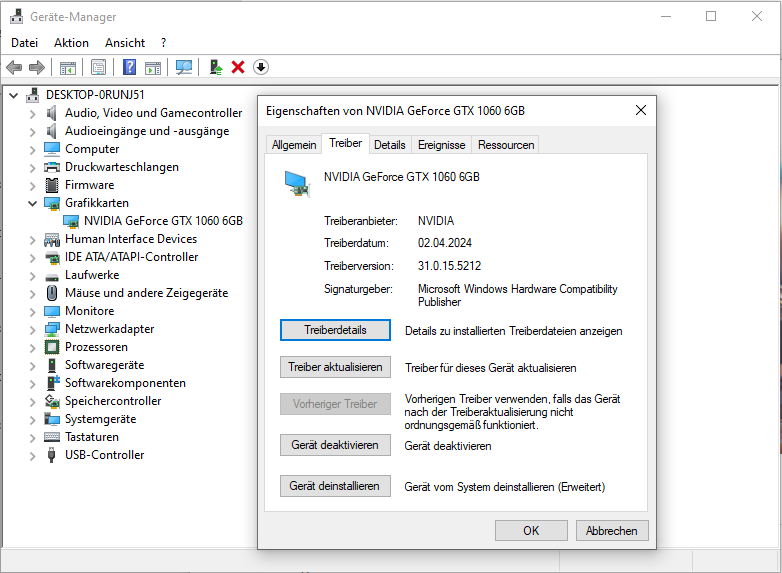Expand the IDE ATA/ATAPI-Controller category
Screen dimensions: 782x573
pyautogui.click(x=32, y=258)
